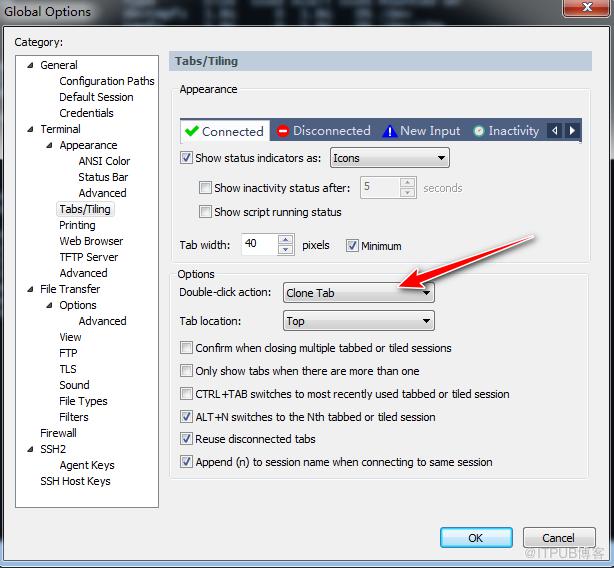Select Filters category
Viewport: 614px width, 568px height.
[x=74, y=417]
